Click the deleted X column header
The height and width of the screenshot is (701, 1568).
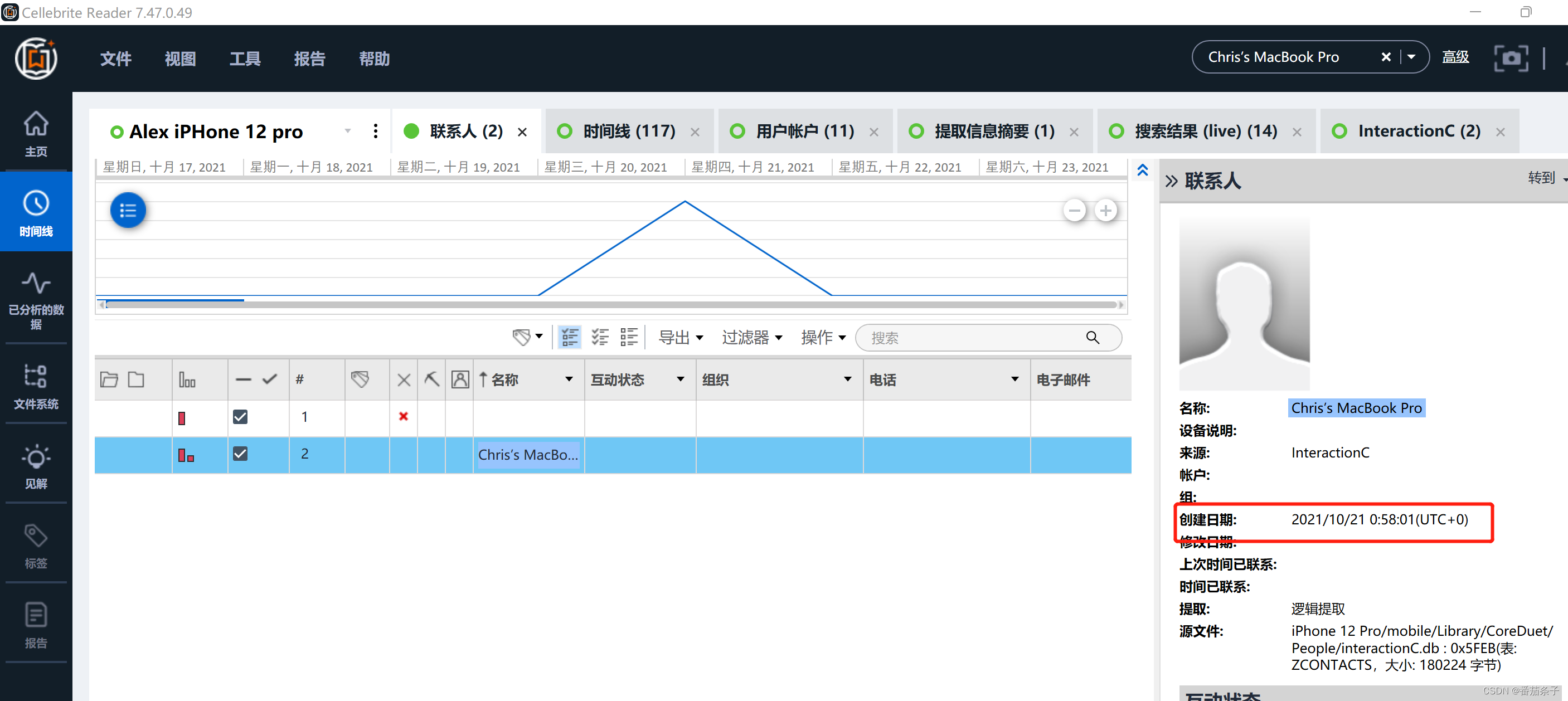point(404,381)
